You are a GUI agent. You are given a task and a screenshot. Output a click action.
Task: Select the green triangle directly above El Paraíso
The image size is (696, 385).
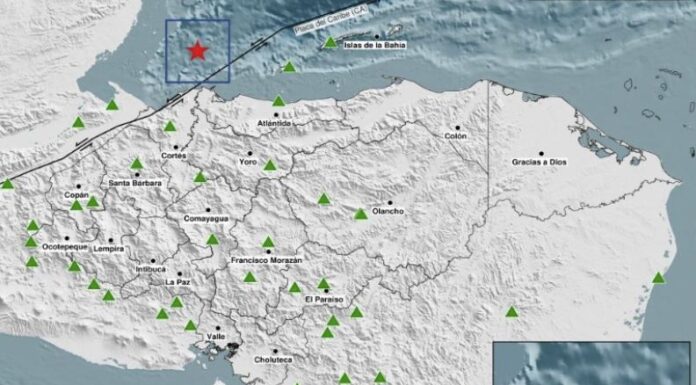pos(324,283)
